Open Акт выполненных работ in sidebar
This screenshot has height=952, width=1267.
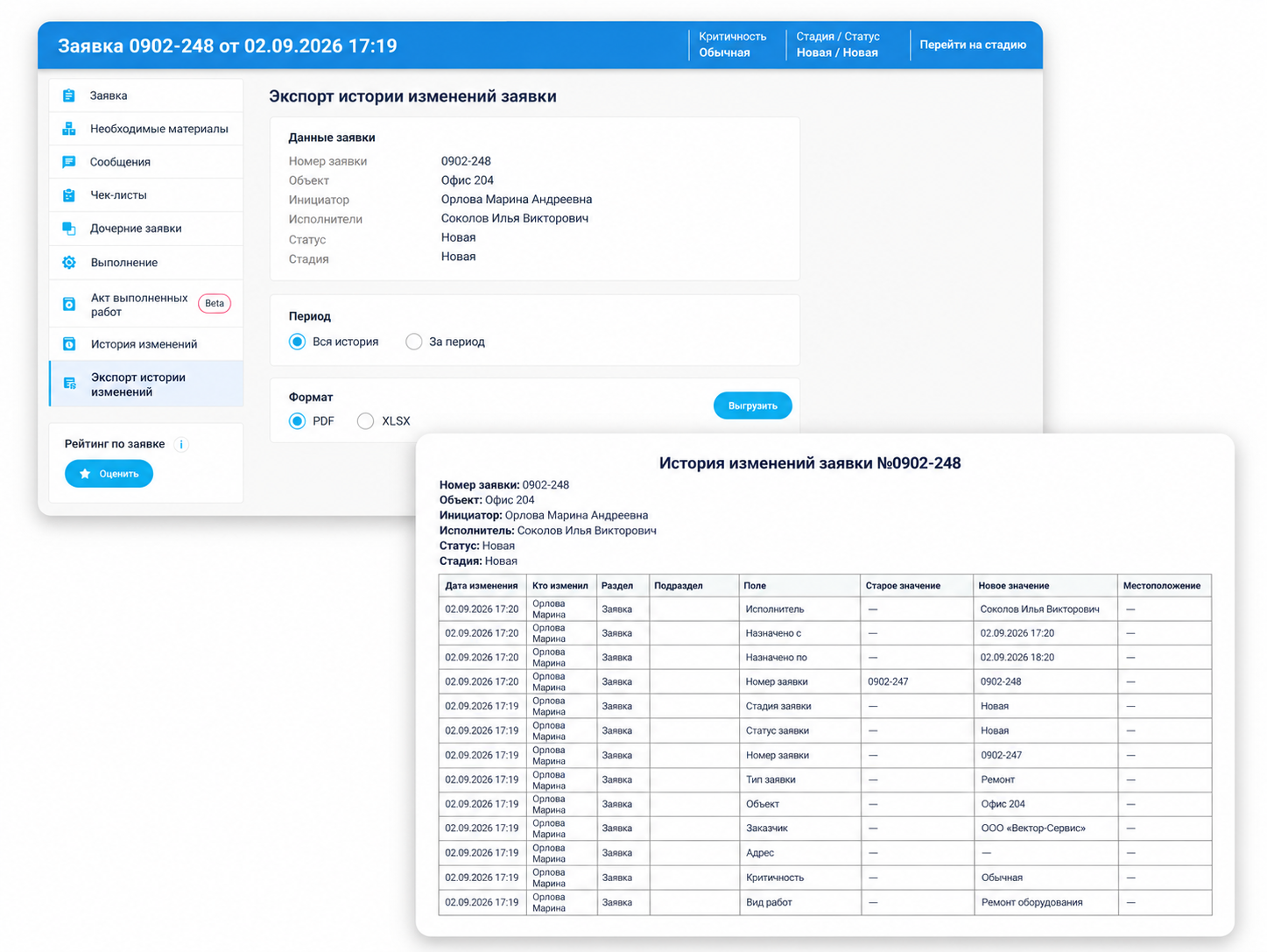(146, 304)
